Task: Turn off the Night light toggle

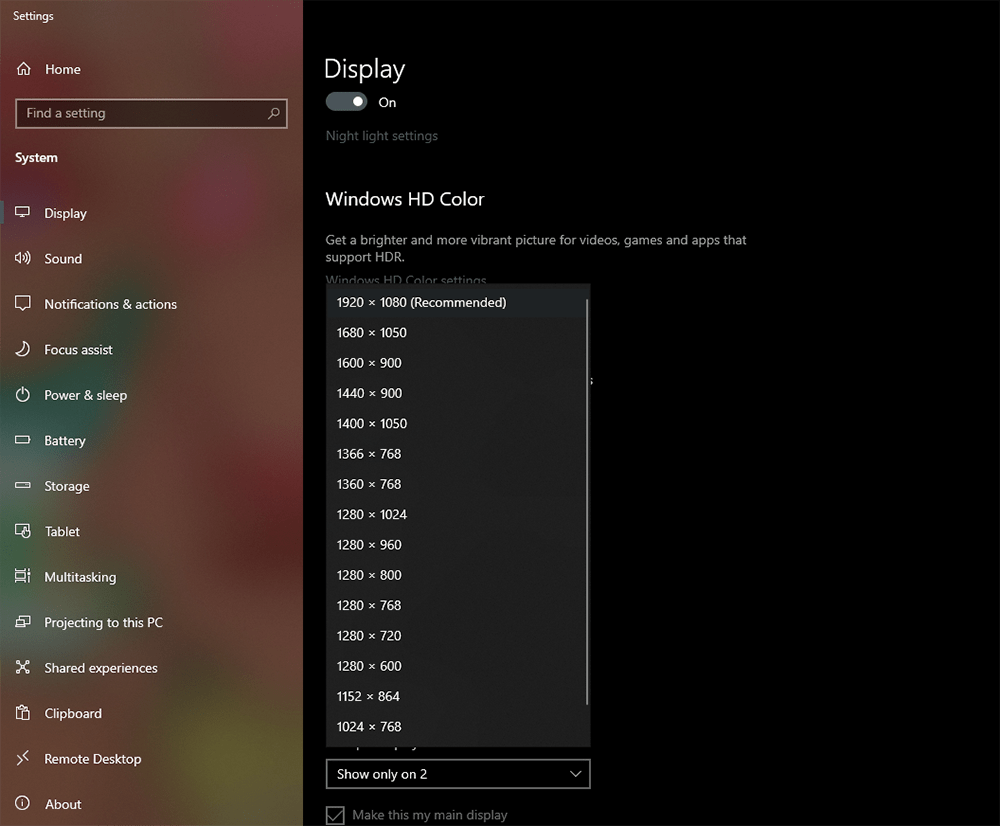Action: 346,101
